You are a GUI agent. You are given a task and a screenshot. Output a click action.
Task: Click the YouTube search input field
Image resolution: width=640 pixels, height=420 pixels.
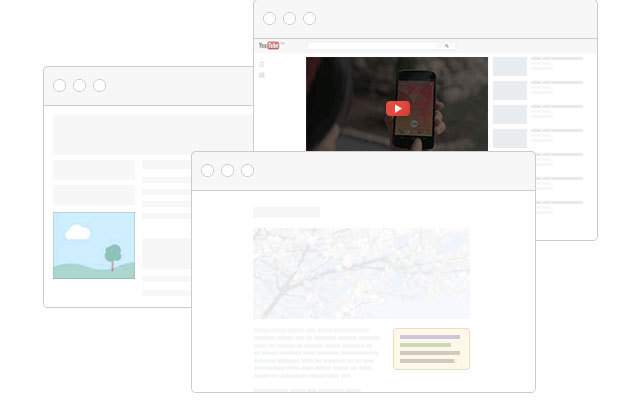pos(373,46)
